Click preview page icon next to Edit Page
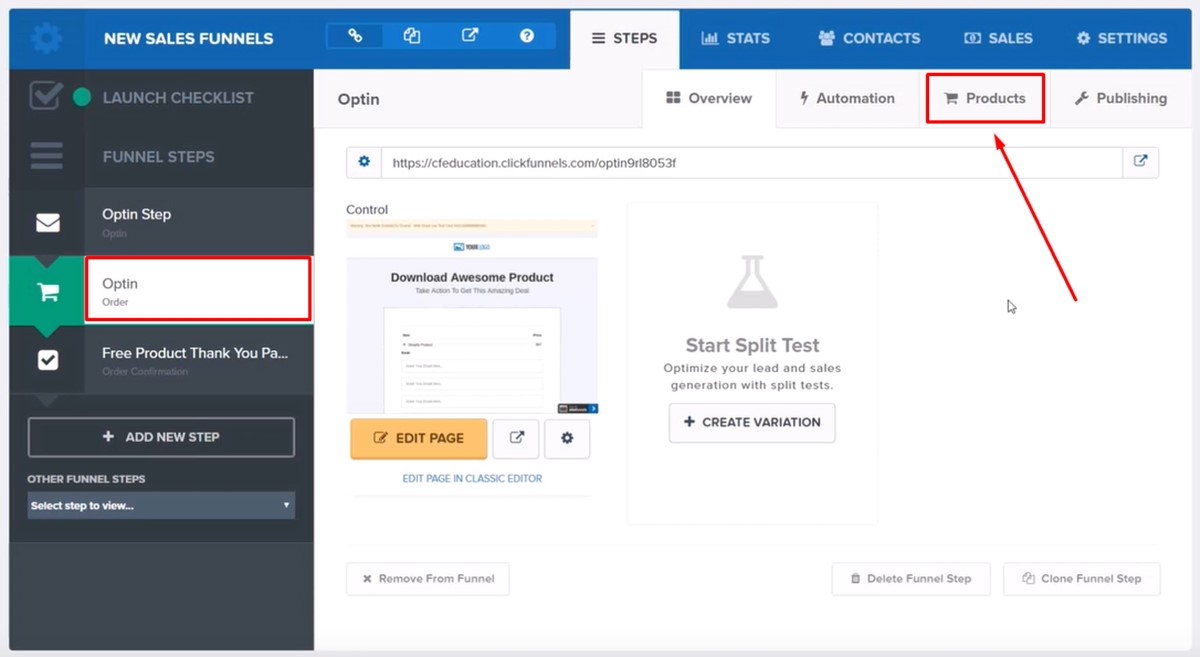 tap(516, 438)
